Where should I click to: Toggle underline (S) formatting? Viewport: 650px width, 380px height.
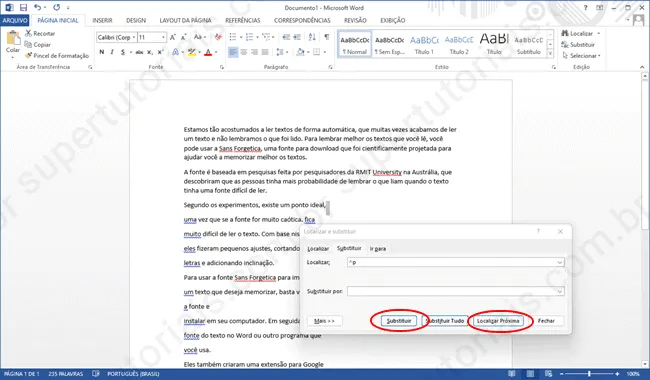pyautogui.click(x=123, y=52)
